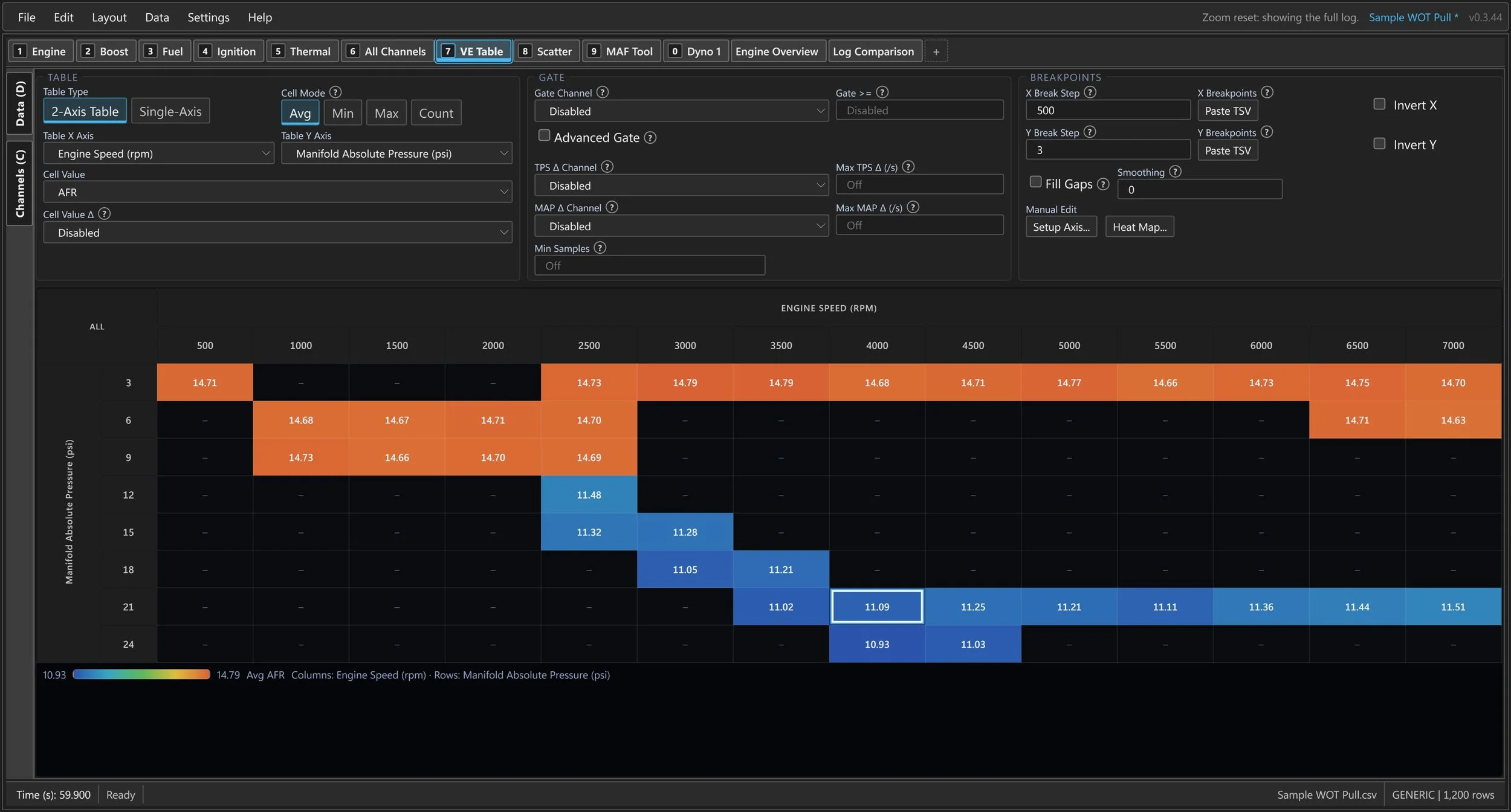Open help icon beside Max TPS Δ (/s)
The width and height of the screenshot is (1511, 812).
[908, 166]
